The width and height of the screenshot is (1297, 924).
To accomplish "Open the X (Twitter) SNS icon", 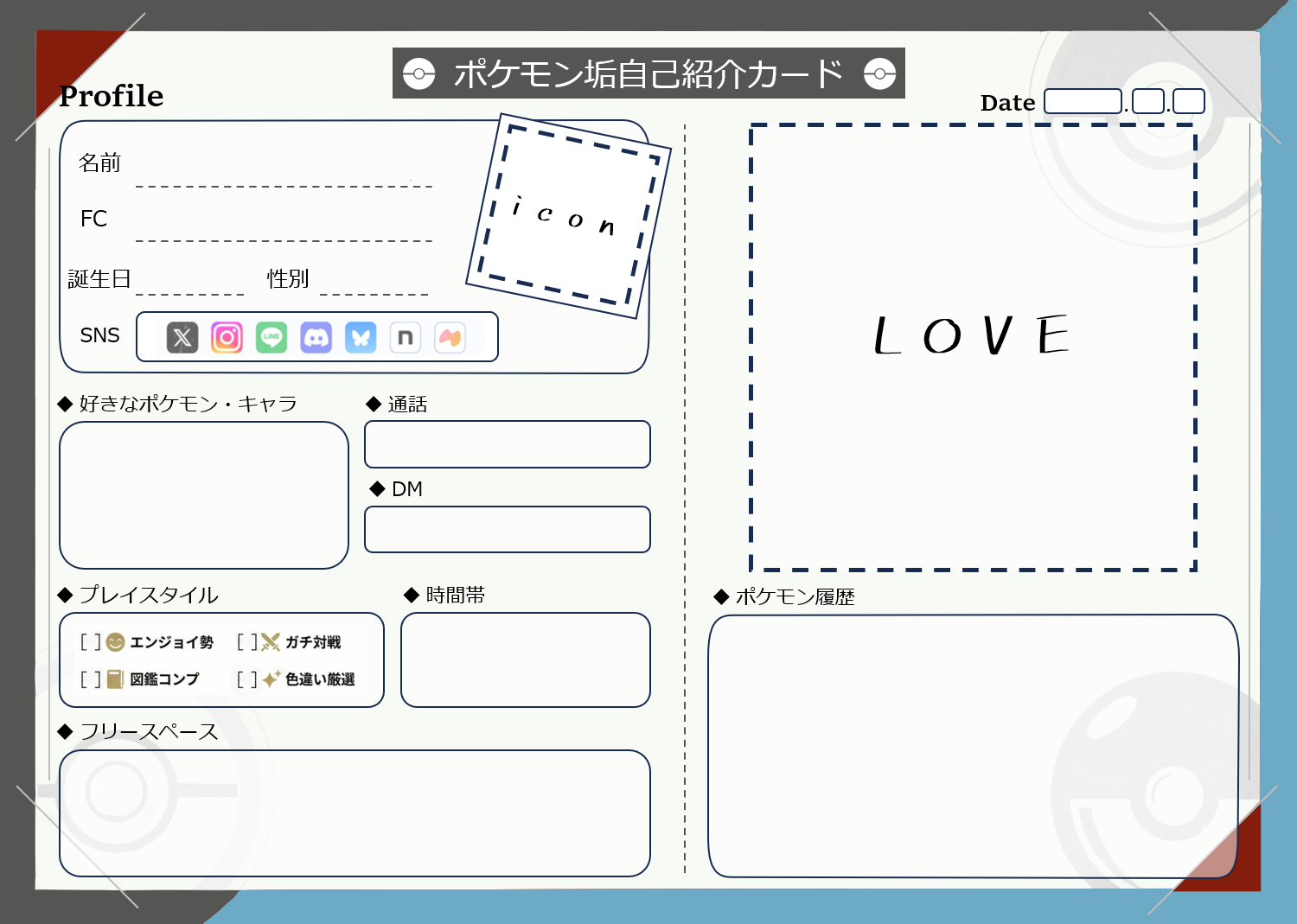I will click(182, 337).
